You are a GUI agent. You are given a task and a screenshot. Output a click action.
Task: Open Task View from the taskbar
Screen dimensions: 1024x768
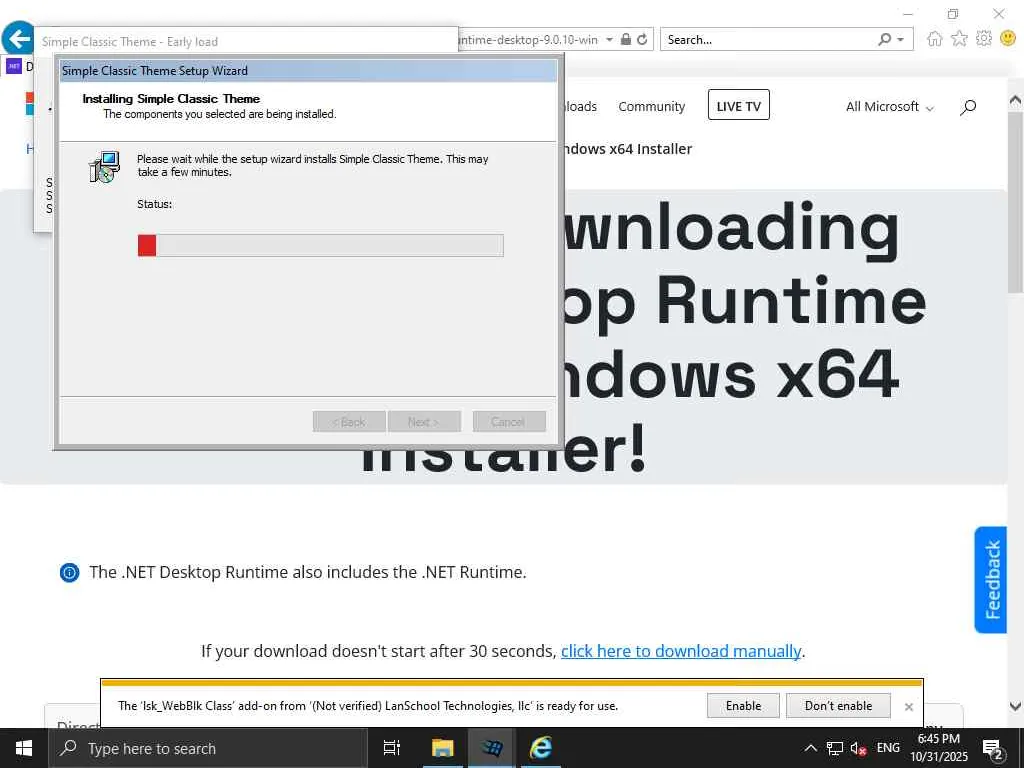click(391, 748)
